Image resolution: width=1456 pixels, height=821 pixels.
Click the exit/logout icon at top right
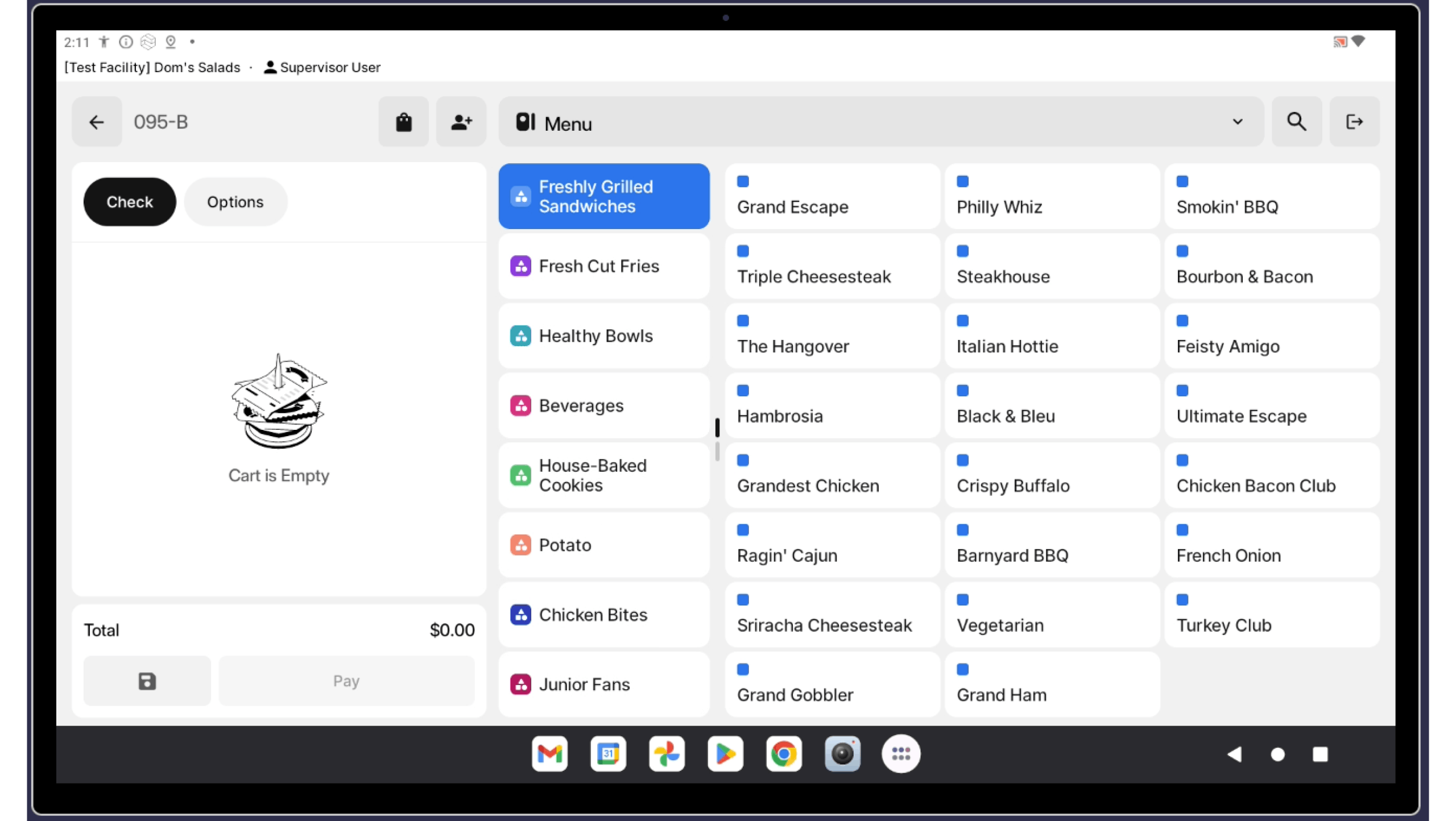coord(1354,122)
